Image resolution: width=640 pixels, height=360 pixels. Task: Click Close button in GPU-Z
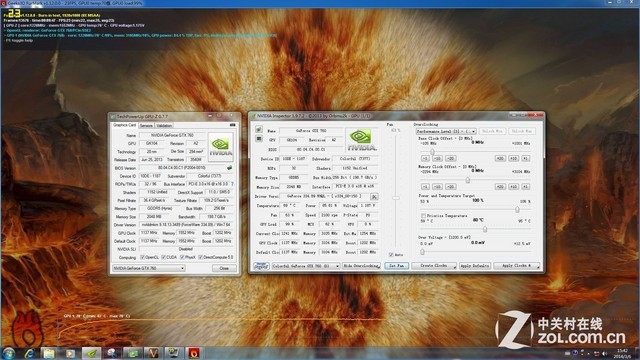(224, 268)
